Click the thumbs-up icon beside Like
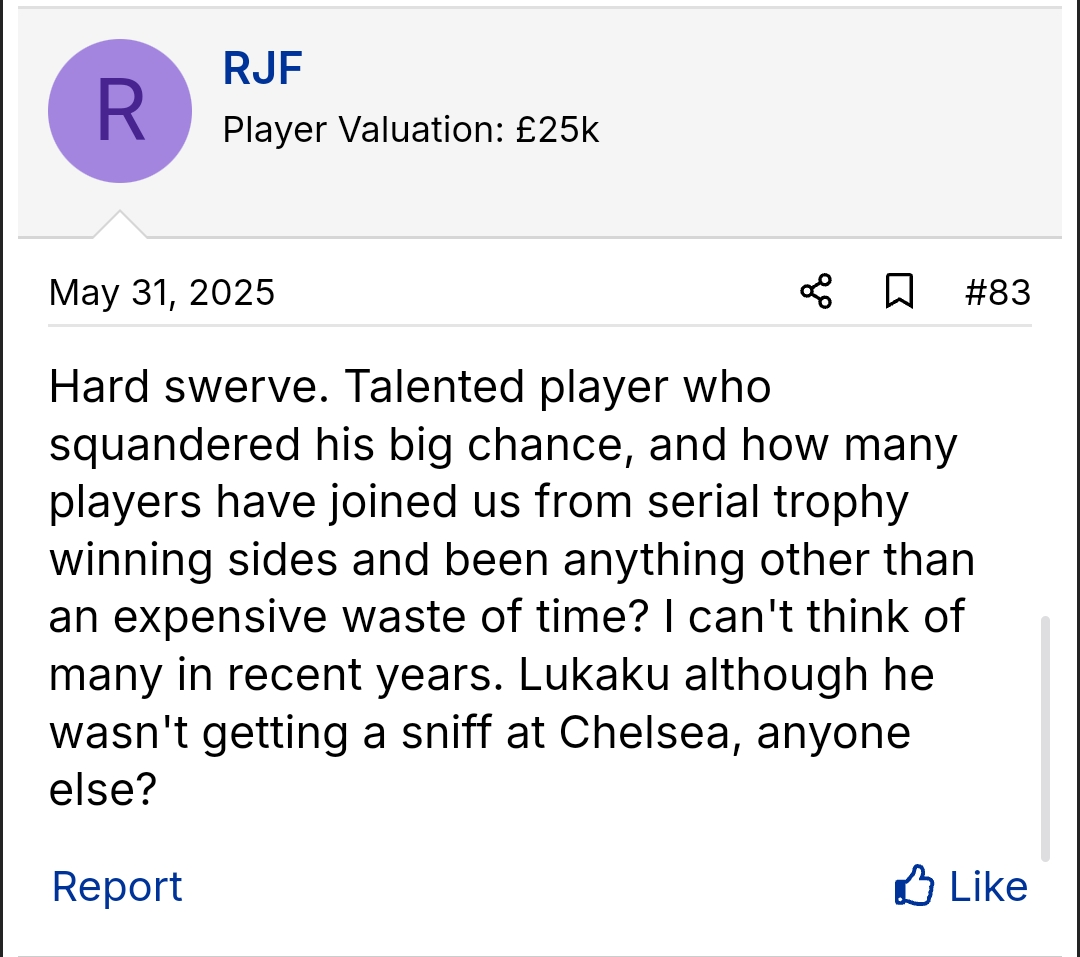Image resolution: width=1080 pixels, height=957 pixels. click(914, 886)
